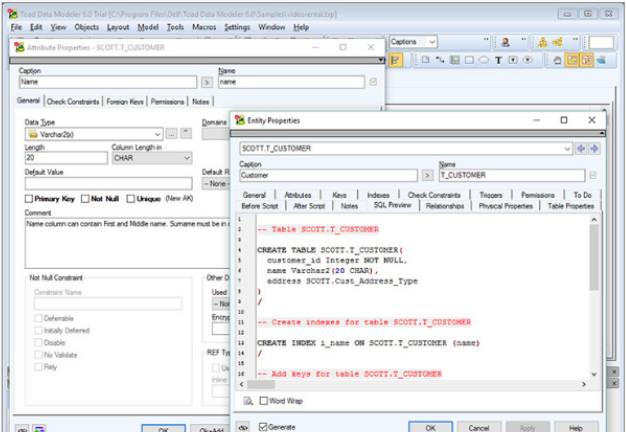Screen dimensions: 626x432
Task: Select the hand move tool icon
Action: 557,60
